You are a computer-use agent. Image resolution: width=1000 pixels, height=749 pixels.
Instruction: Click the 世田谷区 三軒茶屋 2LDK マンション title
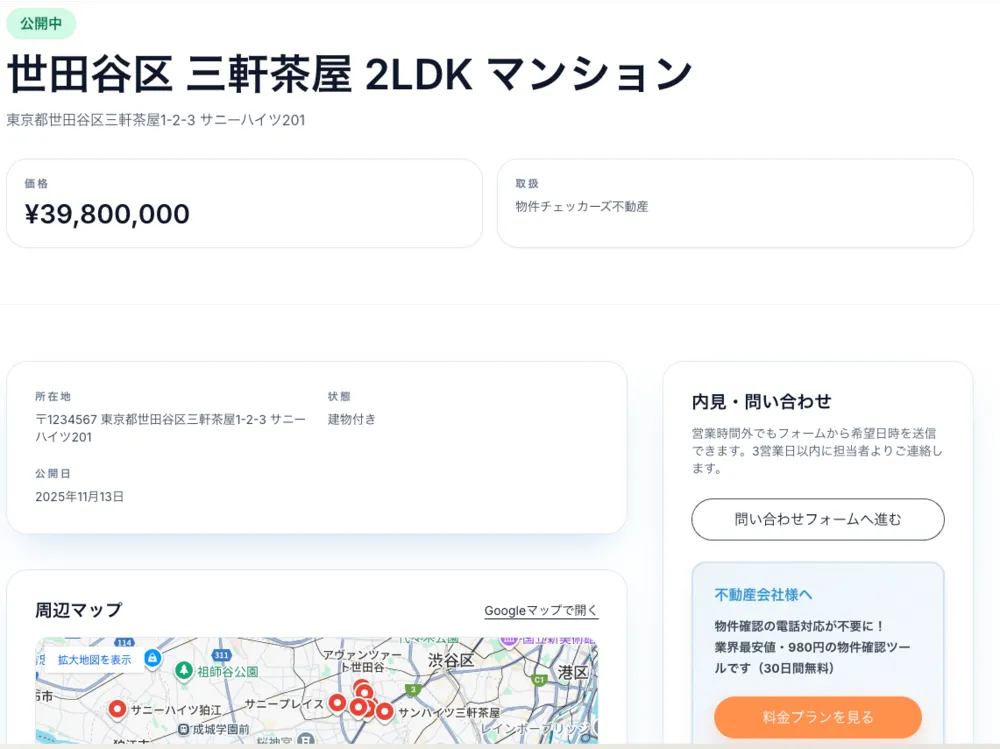pos(349,74)
